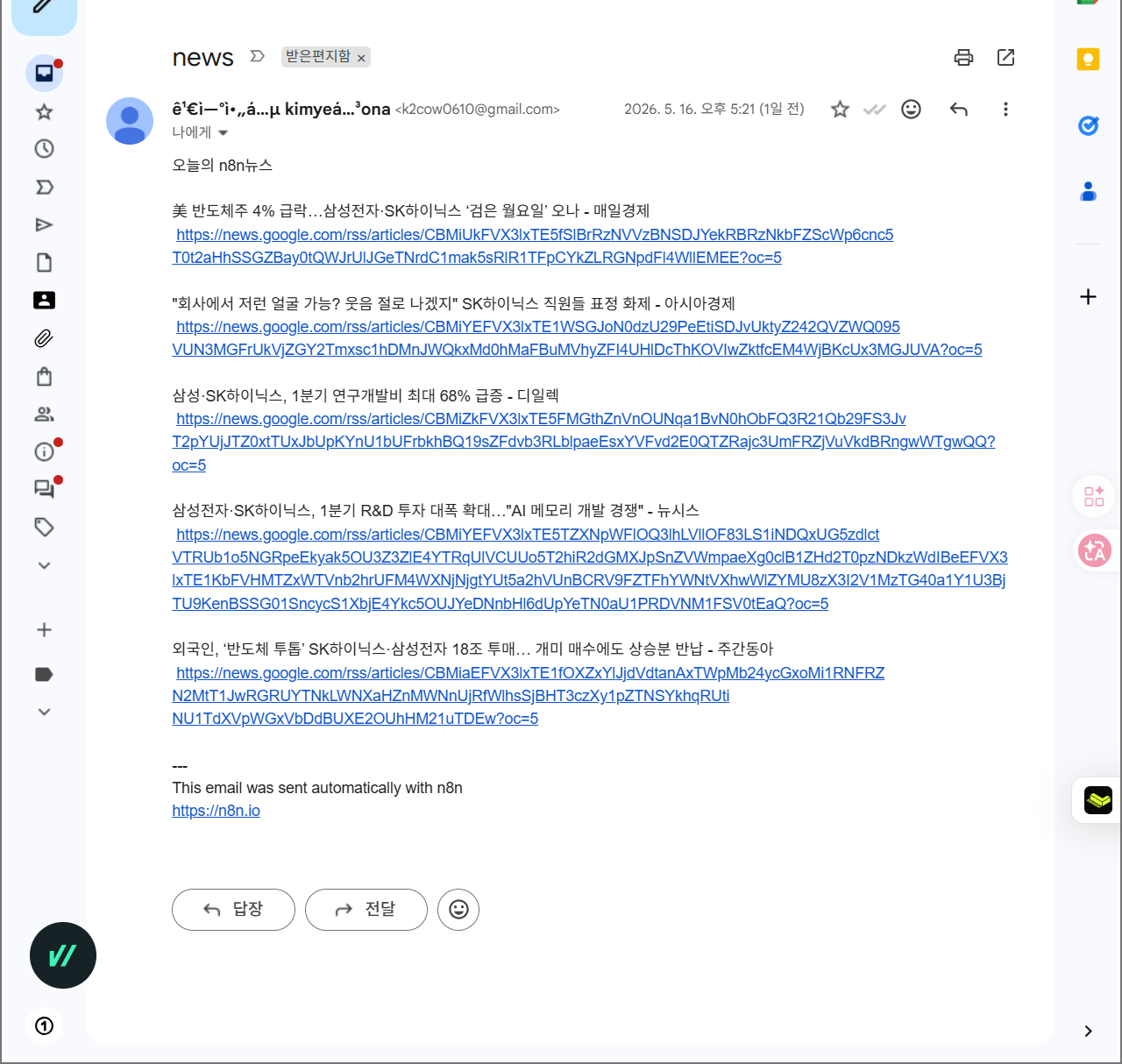
Task: Star this email in the message header
Action: coord(840,110)
